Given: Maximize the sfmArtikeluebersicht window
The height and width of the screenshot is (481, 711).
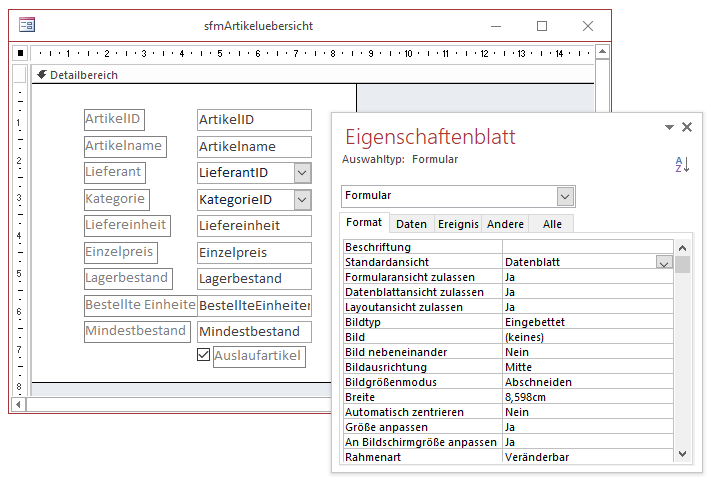Looking at the screenshot, I should point(542,26).
